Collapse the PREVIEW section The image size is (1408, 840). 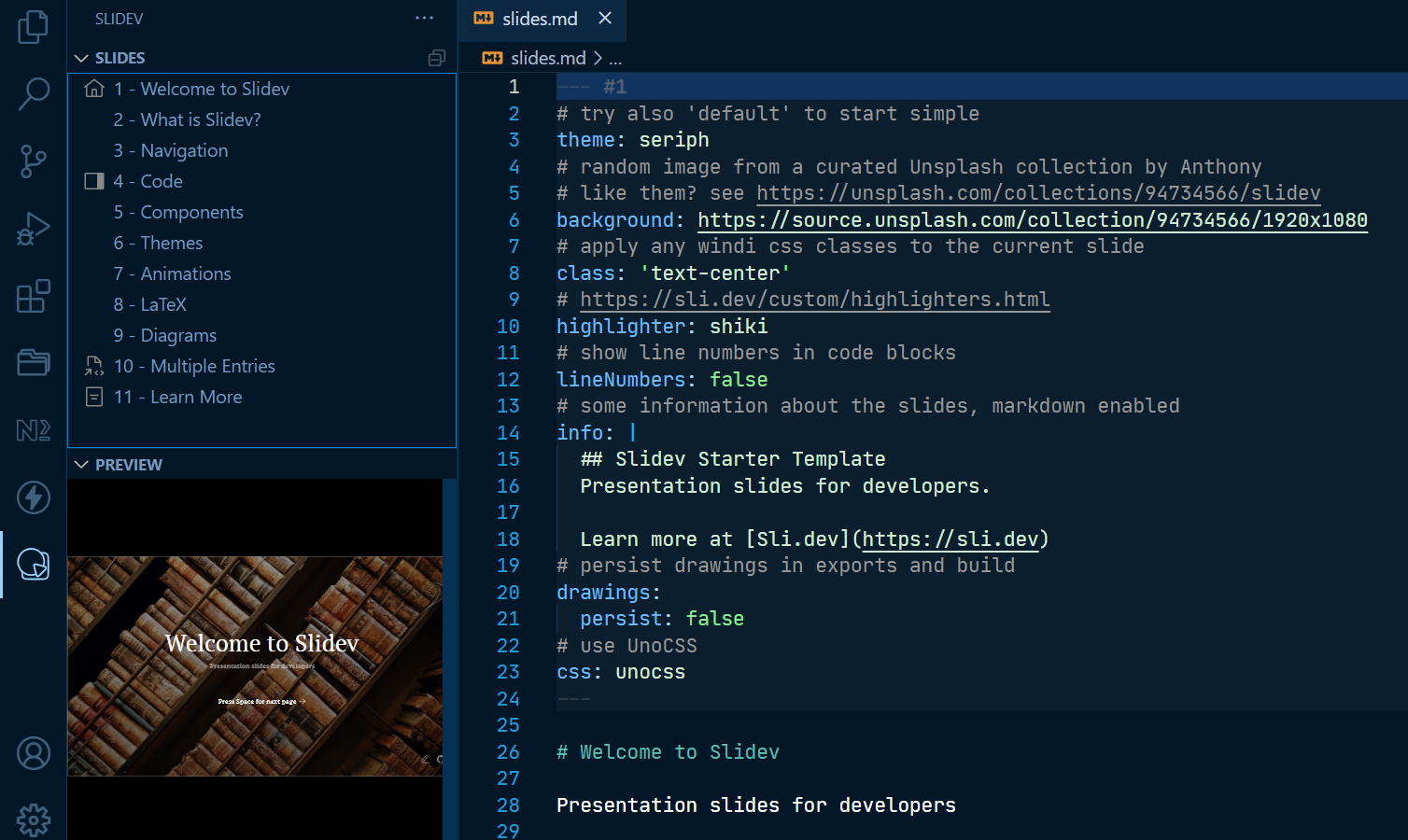pyautogui.click(x=82, y=465)
